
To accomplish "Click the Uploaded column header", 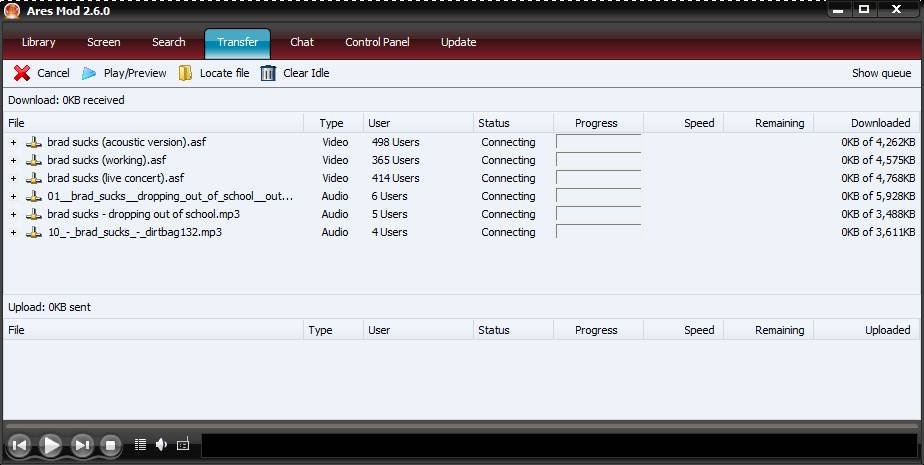I will (866, 330).
